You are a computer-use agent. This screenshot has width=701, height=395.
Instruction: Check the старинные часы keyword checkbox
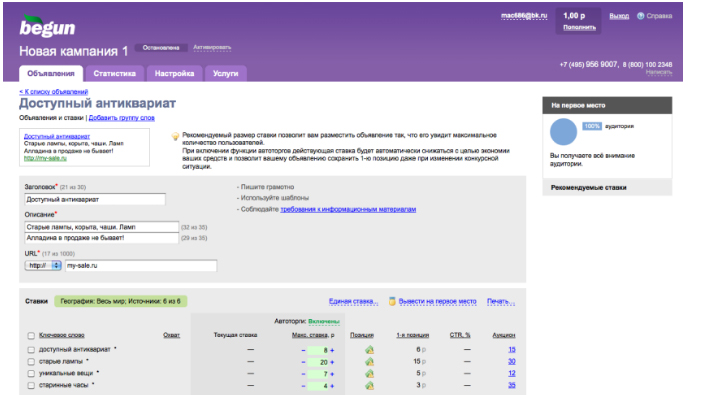tap(31, 385)
